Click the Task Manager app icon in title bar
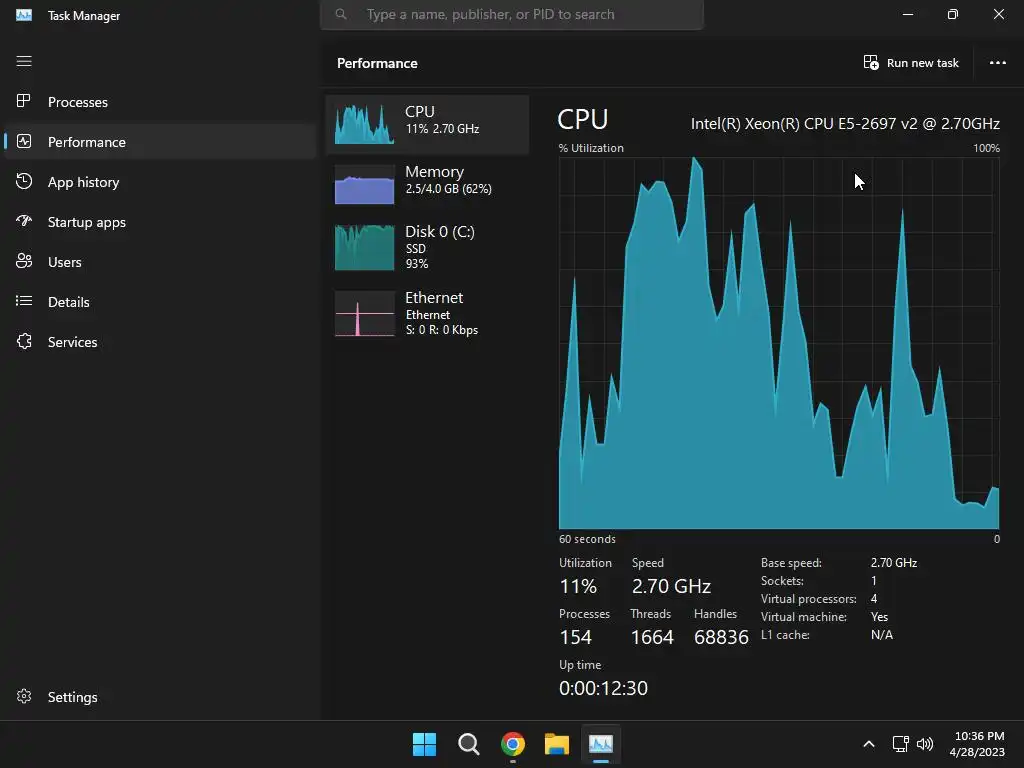This screenshot has width=1024, height=768. click(24, 14)
